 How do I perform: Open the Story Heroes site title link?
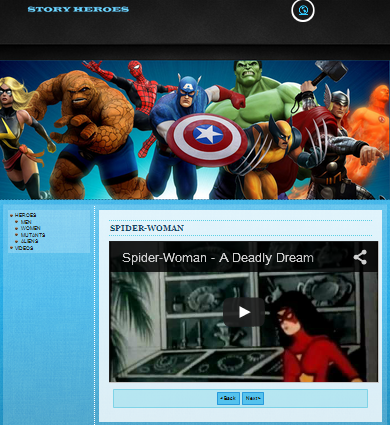click(x=78, y=9)
